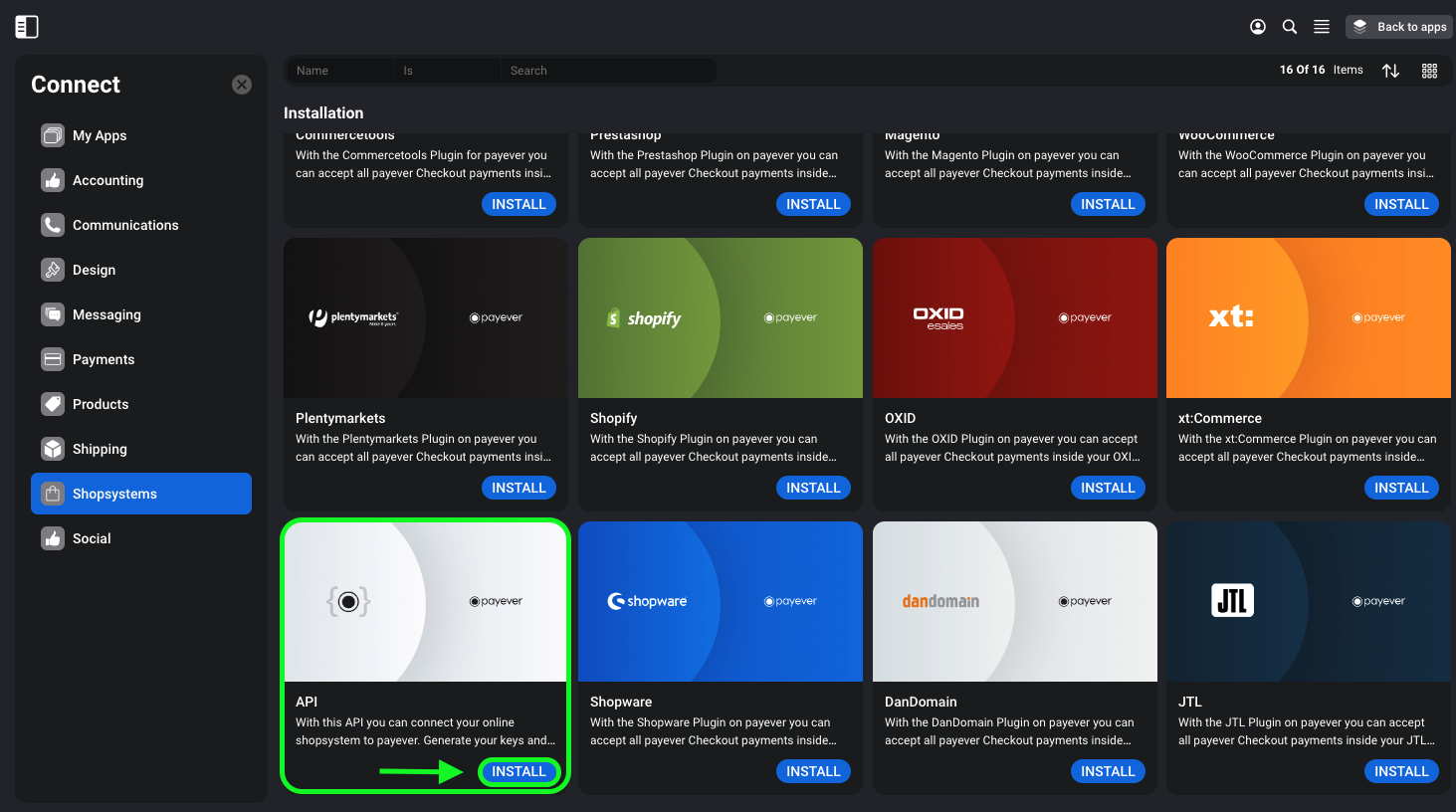
Task: Click the Search filter field
Action: 608,71
